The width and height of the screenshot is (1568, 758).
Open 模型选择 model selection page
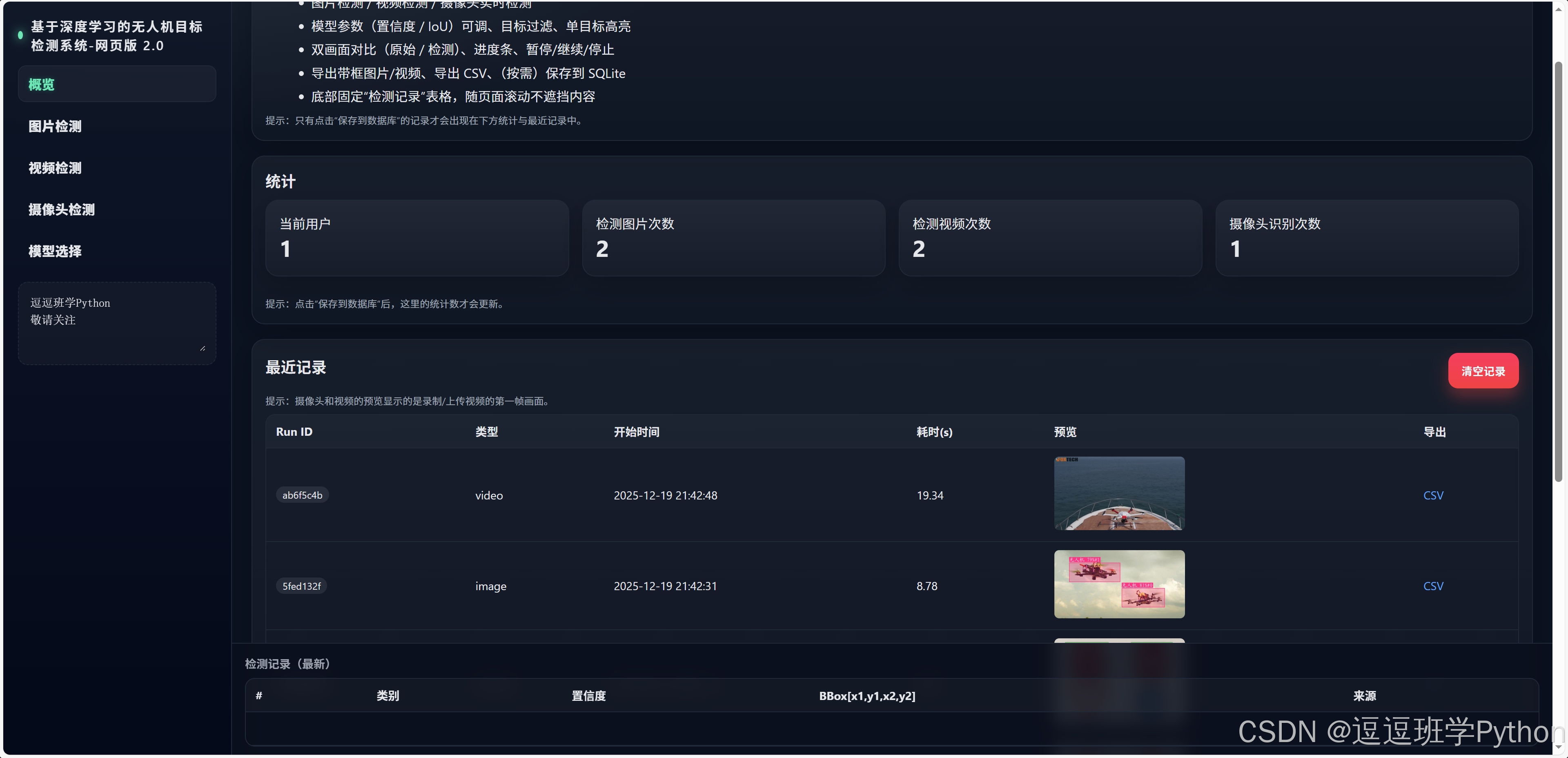(x=55, y=251)
